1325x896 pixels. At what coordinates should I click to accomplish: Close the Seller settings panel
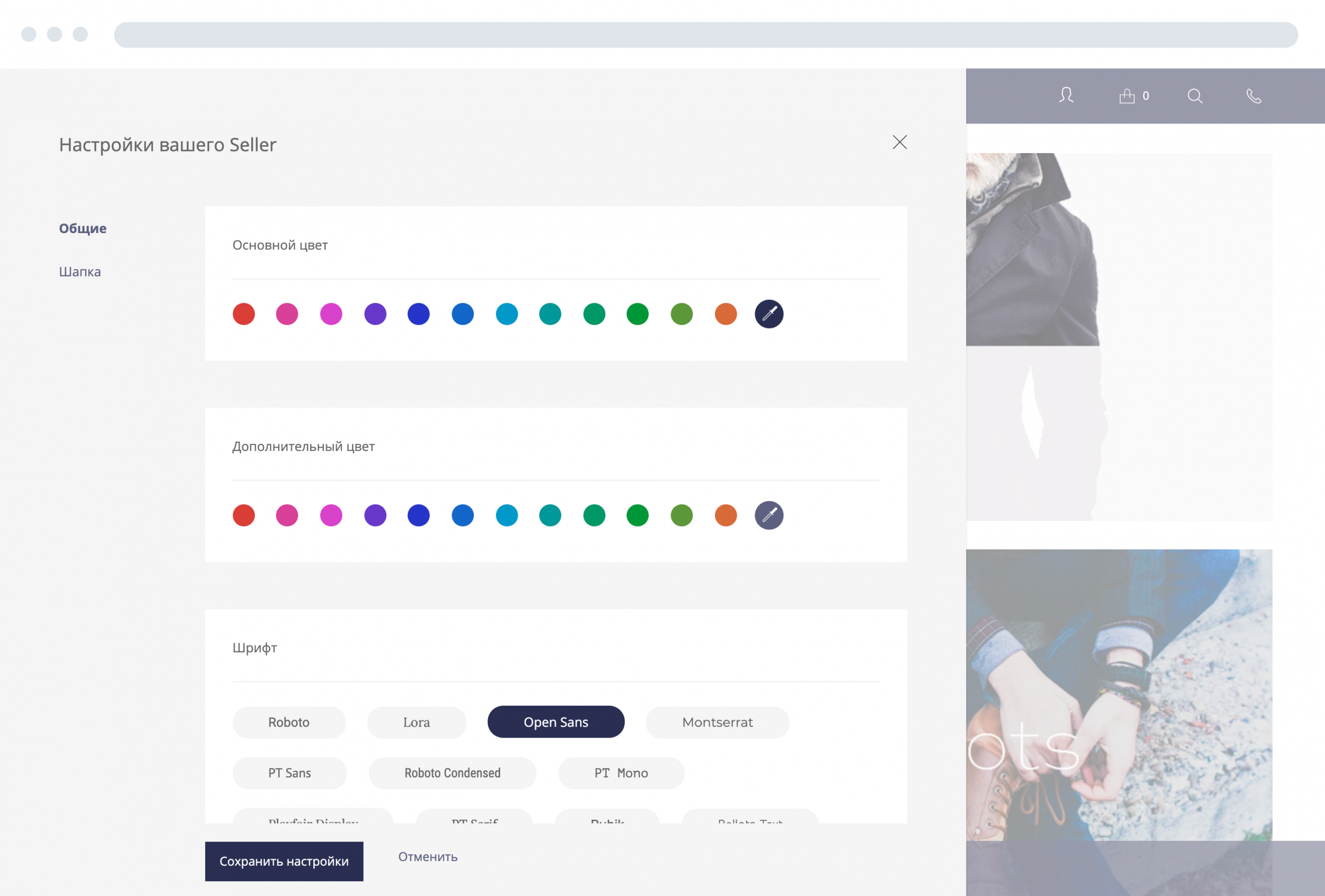tap(899, 142)
